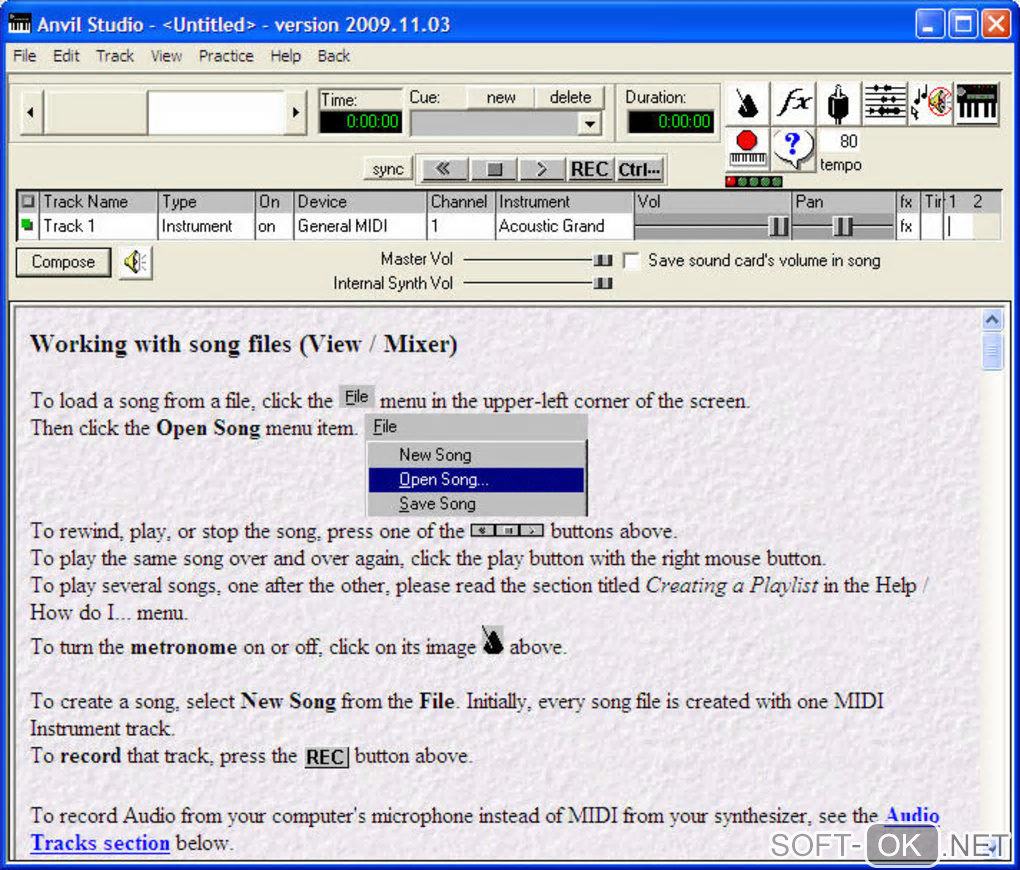1020x870 pixels.
Task: Toggle the green Track 1 select box
Action: (27, 224)
